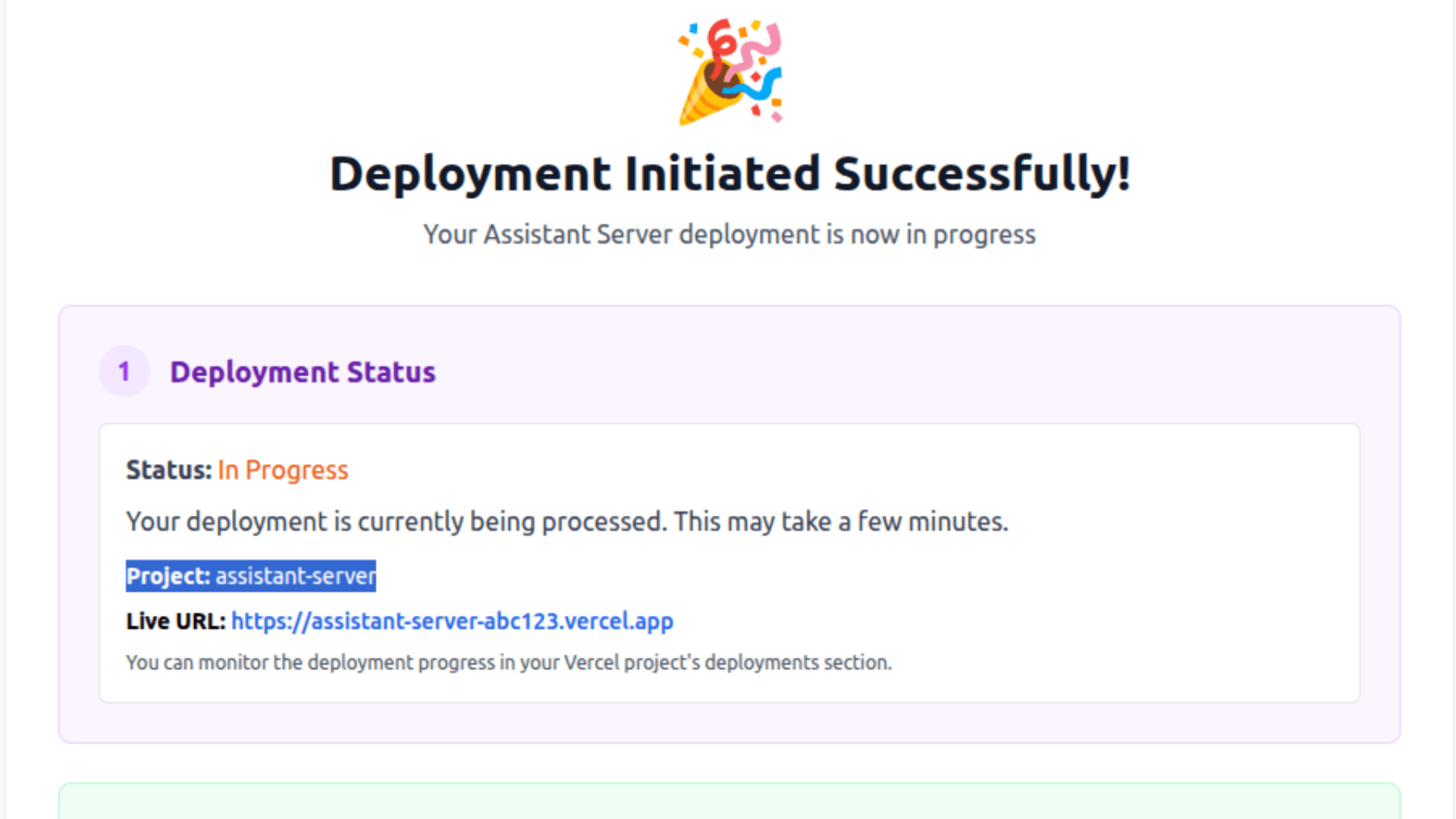Click the Vercel deployments monitoring note
1456x819 pixels.
508,663
